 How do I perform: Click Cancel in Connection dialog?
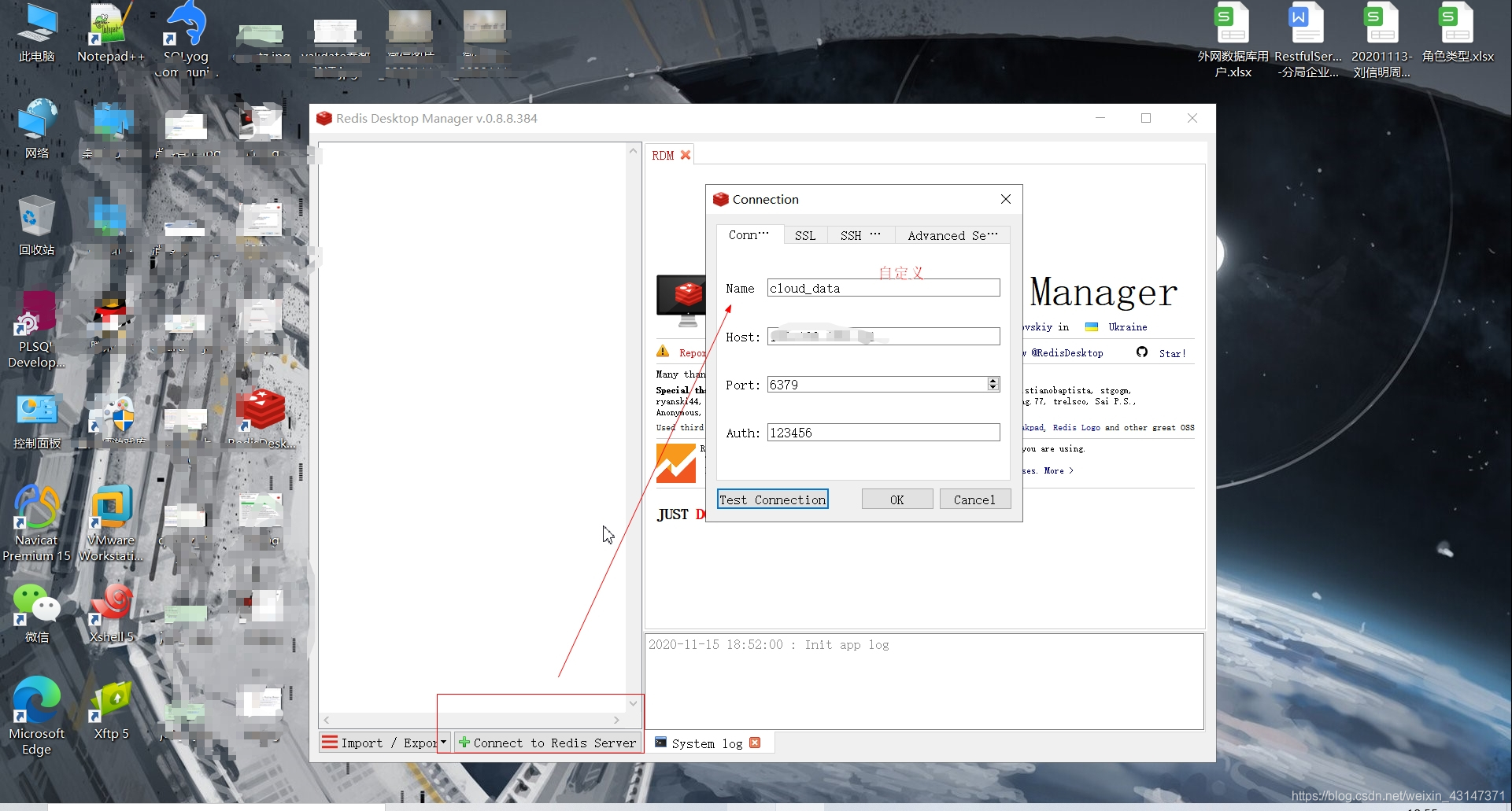974,500
